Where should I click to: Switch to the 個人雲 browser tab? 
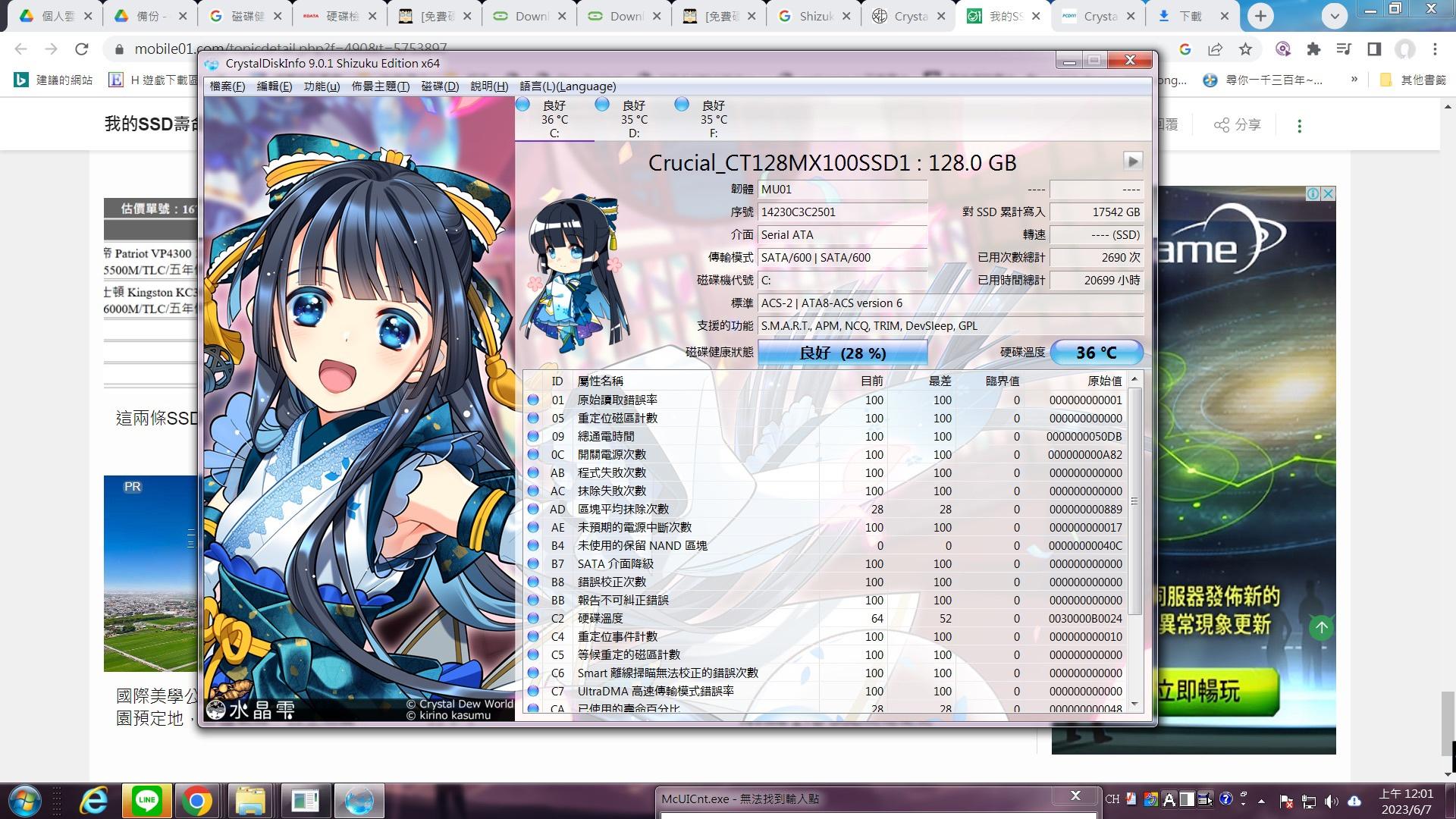(55, 16)
